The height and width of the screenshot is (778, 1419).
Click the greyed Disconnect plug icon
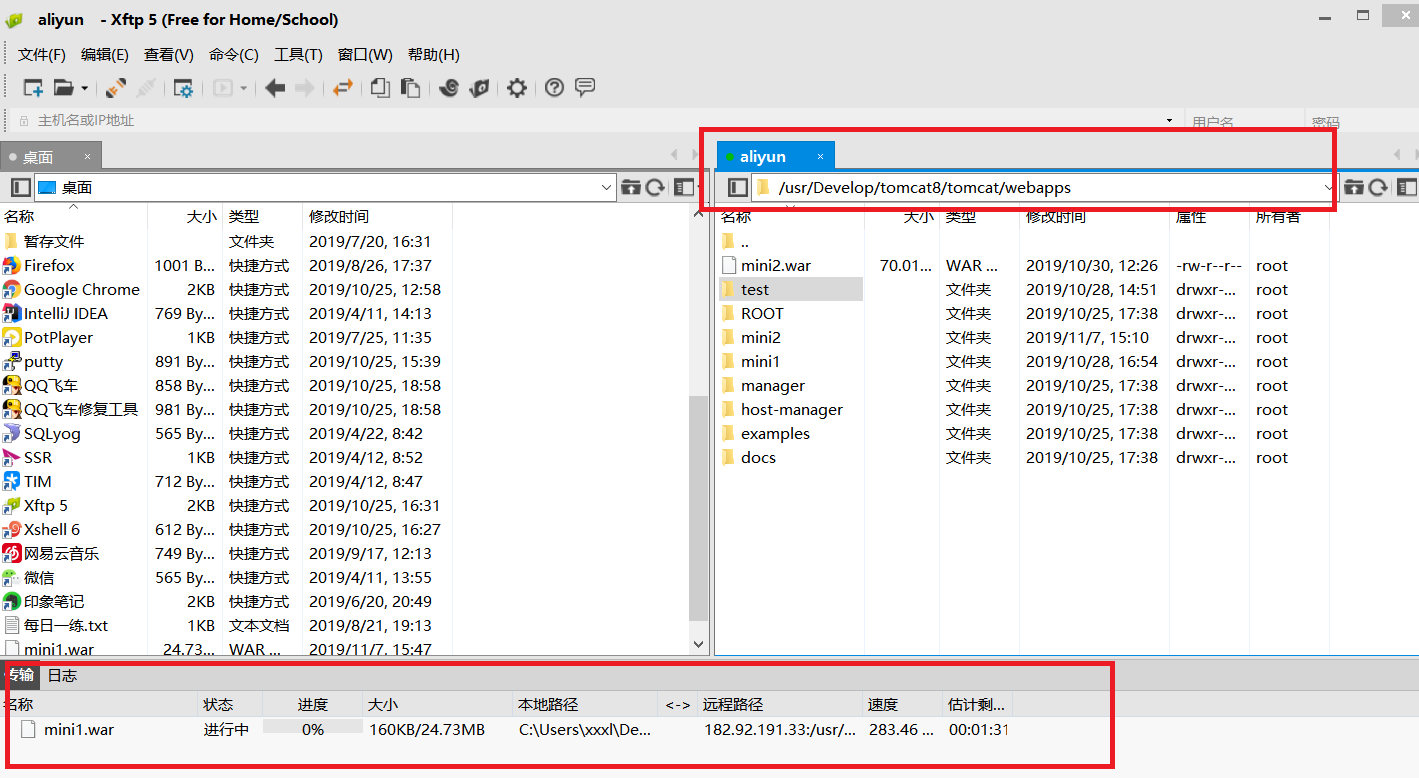pyautogui.click(x=147, y=88)
